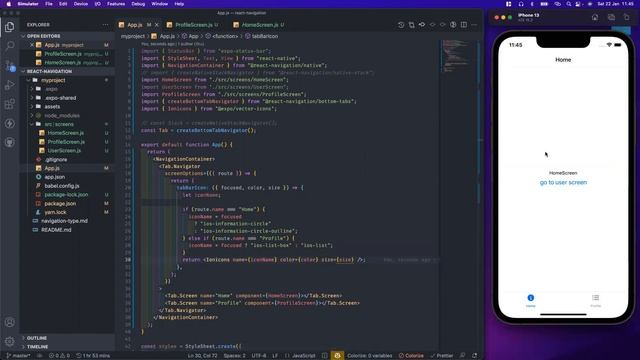Click the split editor right icon

pos(464,25)
